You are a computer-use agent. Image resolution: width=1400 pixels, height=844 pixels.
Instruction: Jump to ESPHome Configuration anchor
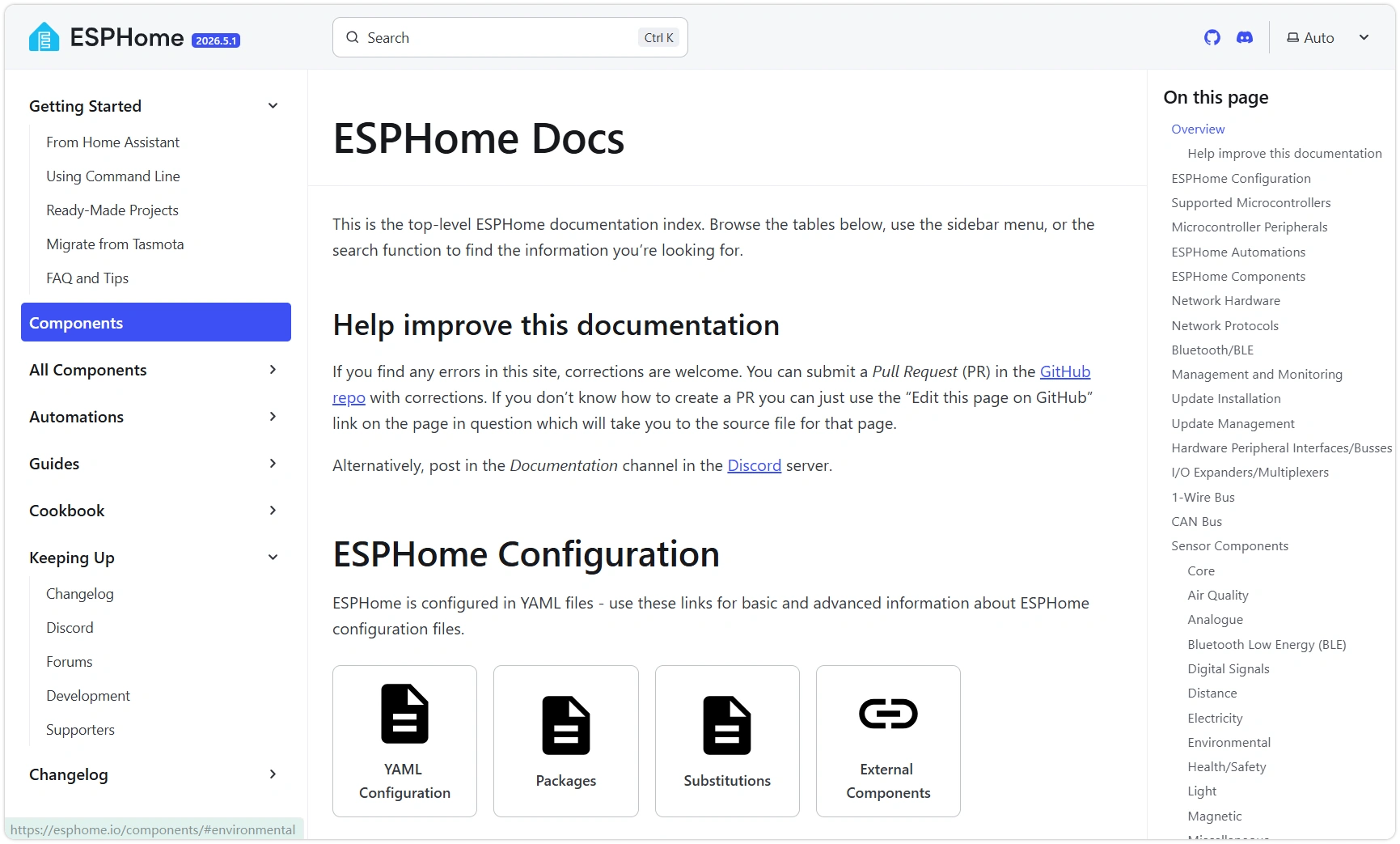(x=1241, y=178)
